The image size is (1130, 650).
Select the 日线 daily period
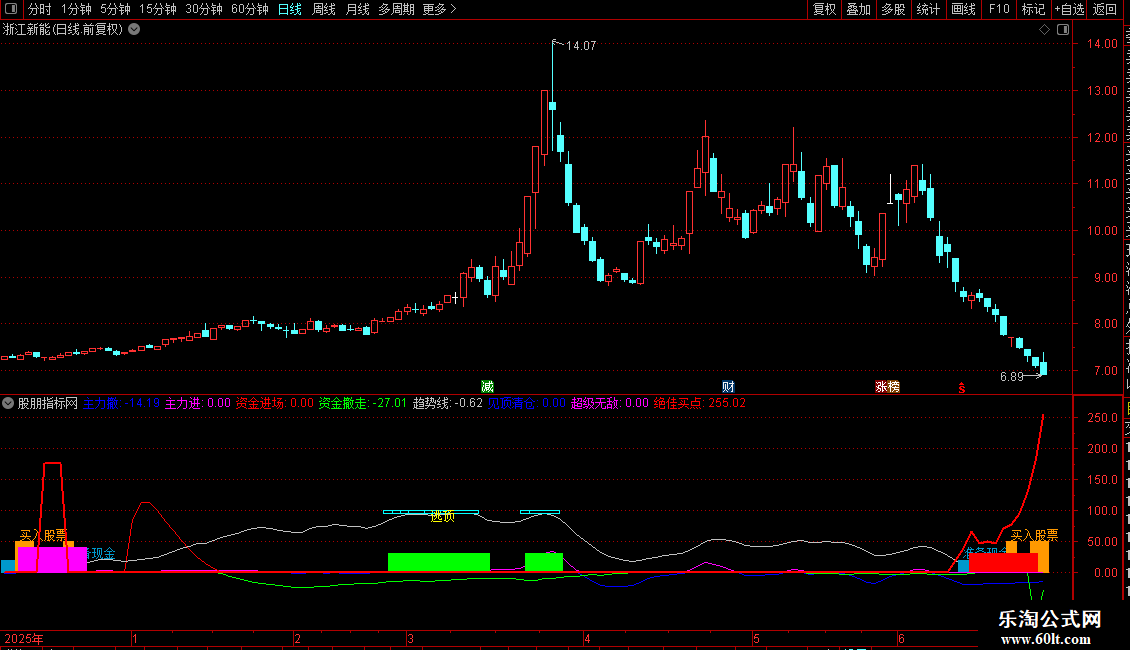[x=290, y=9]
